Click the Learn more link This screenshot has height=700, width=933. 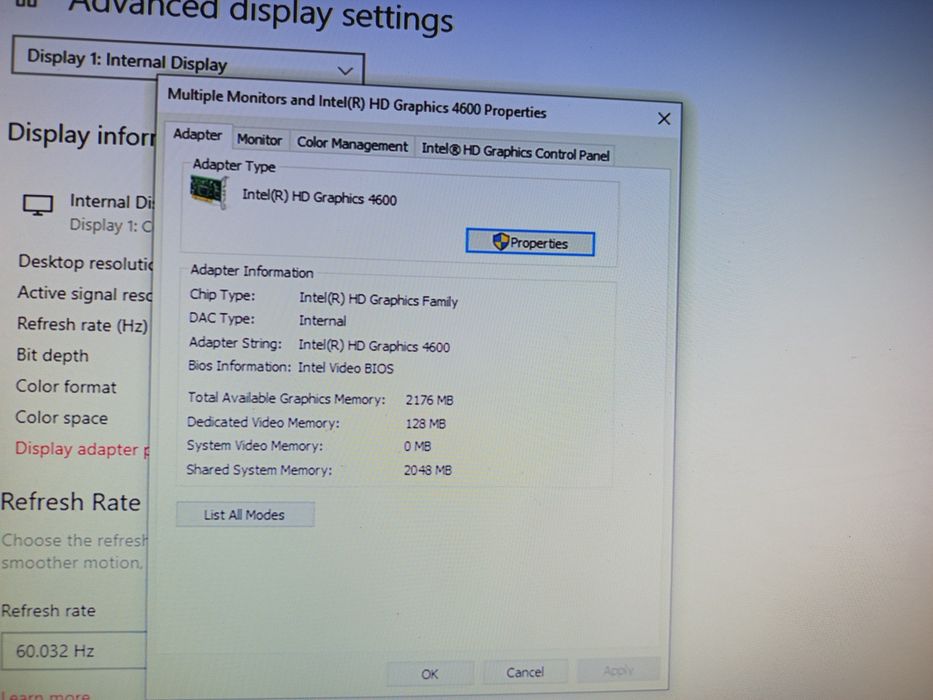coord(45,695)
